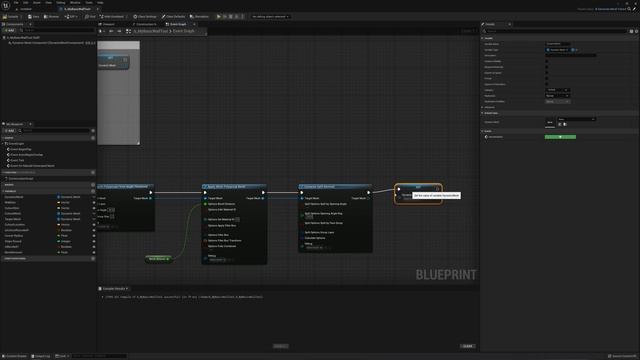Add a new macro via Macros plus icon
The height and width of the screenshot is (360, 640).
93,185
